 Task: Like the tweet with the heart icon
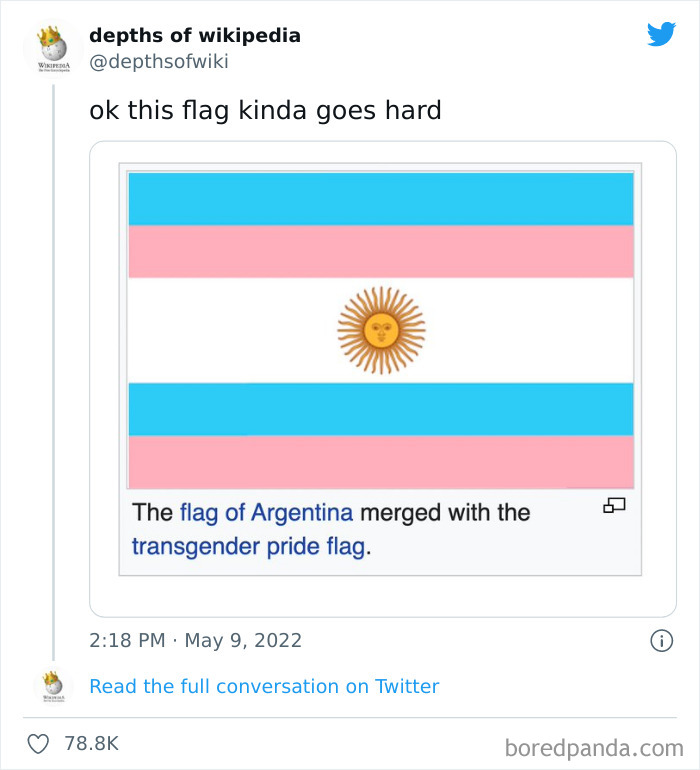(x=39, y=744)
